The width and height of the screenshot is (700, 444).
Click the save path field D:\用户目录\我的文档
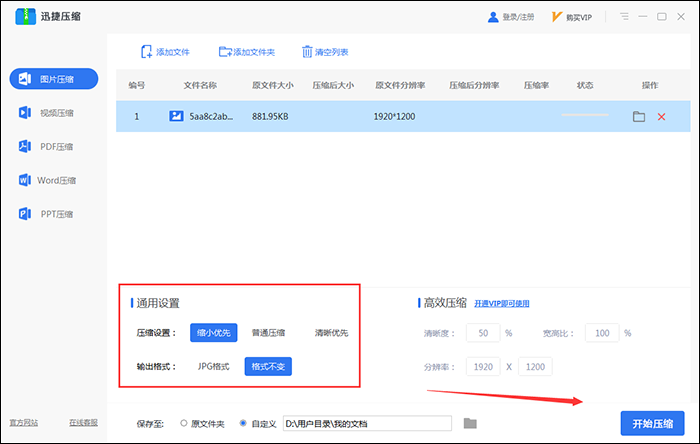click(x=367, y=423)
